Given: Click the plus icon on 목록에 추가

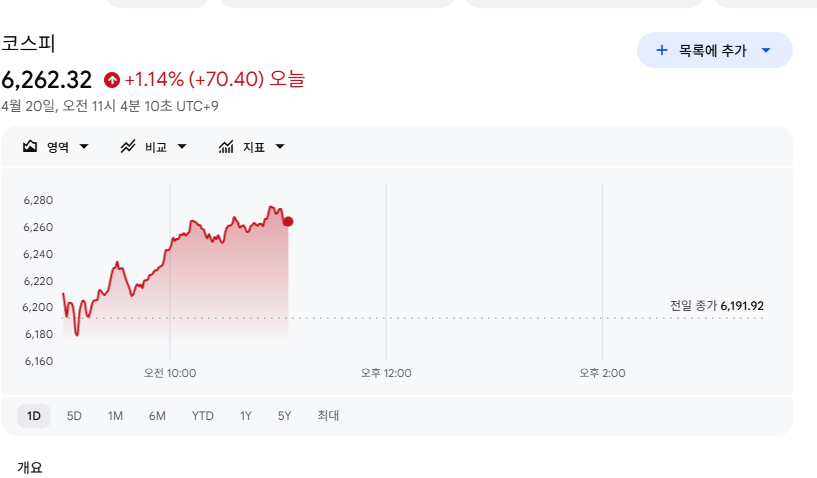Looking at the screenshot, I should (661, 50).
